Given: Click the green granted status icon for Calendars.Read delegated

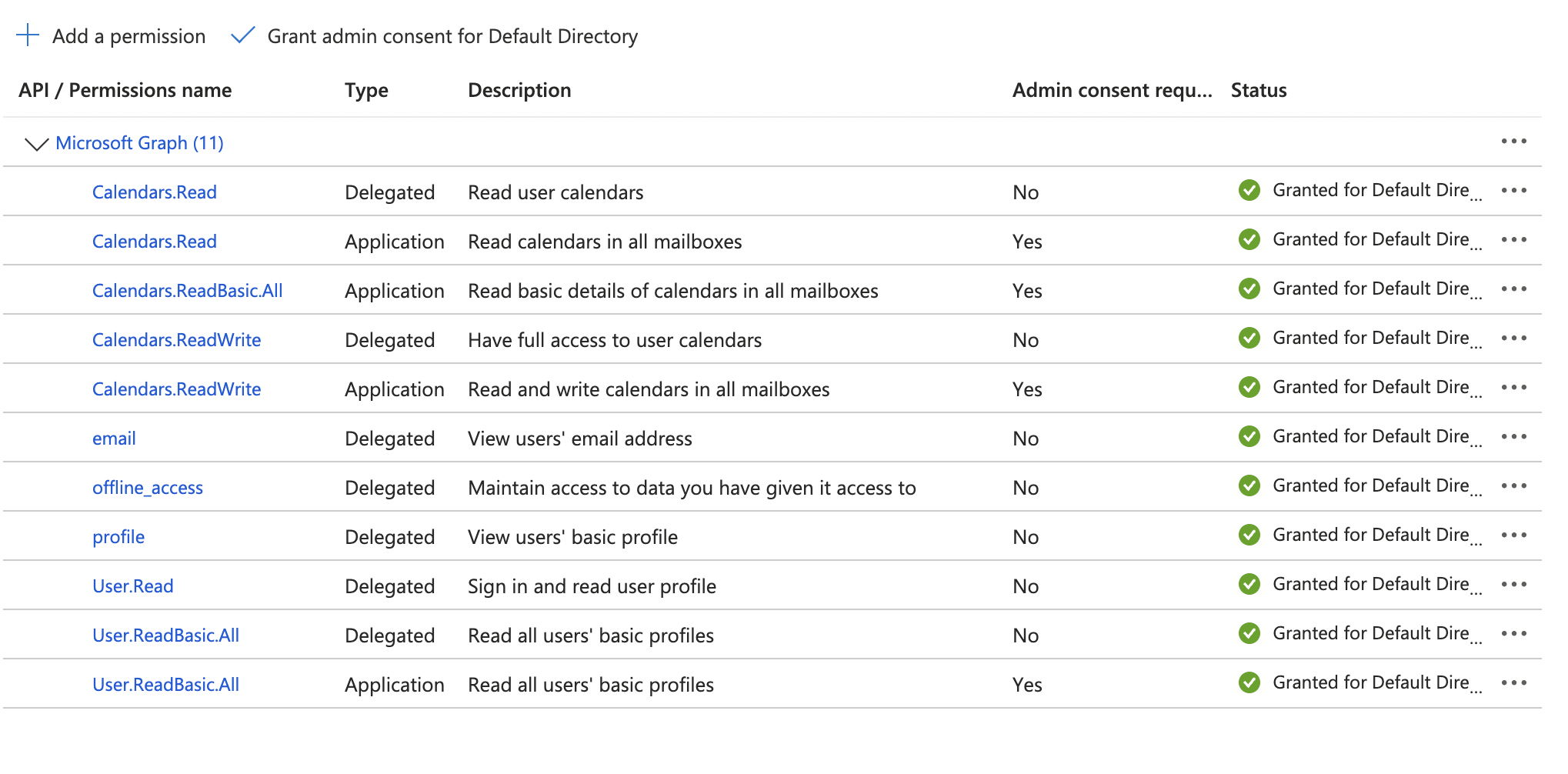Looking at the screenshot, I should (x=1249, y=190).
